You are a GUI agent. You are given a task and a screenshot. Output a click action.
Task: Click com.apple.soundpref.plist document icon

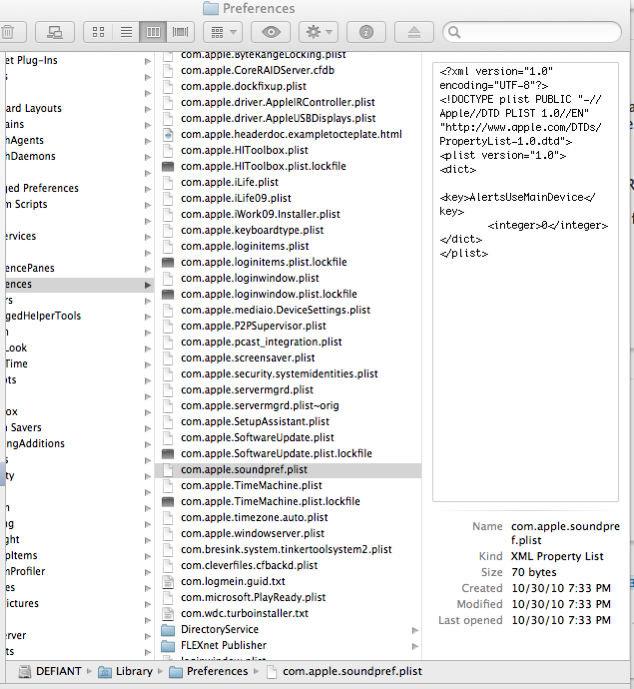click(x=168, y=470)
